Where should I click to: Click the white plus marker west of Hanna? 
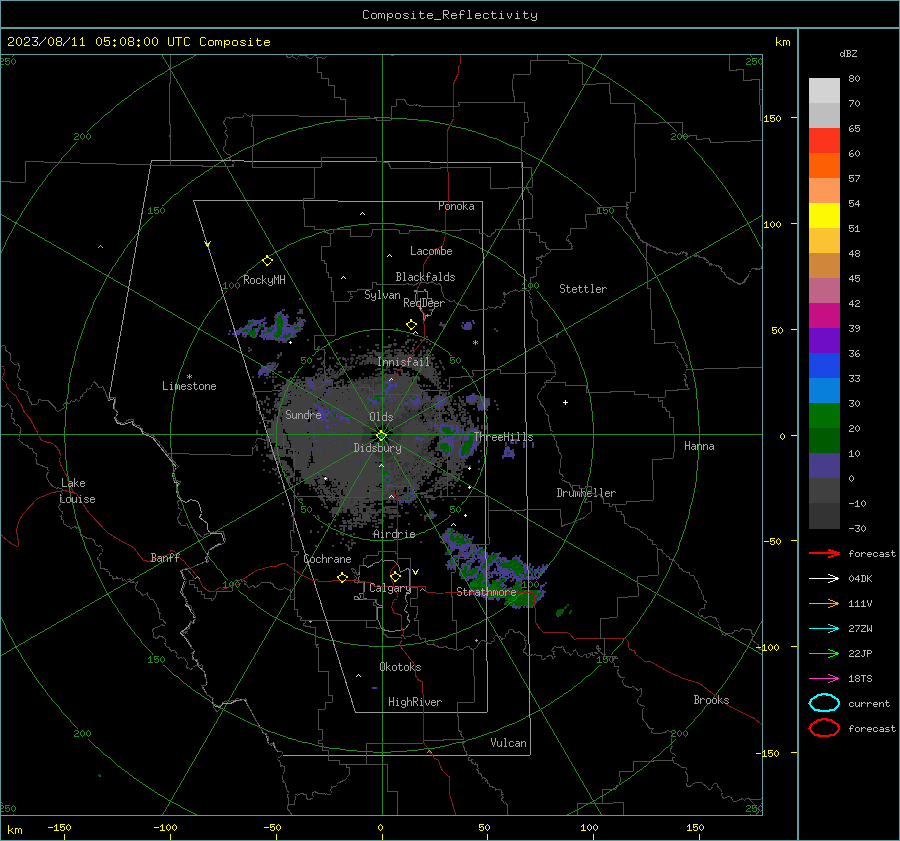click(x=565, y=402)
